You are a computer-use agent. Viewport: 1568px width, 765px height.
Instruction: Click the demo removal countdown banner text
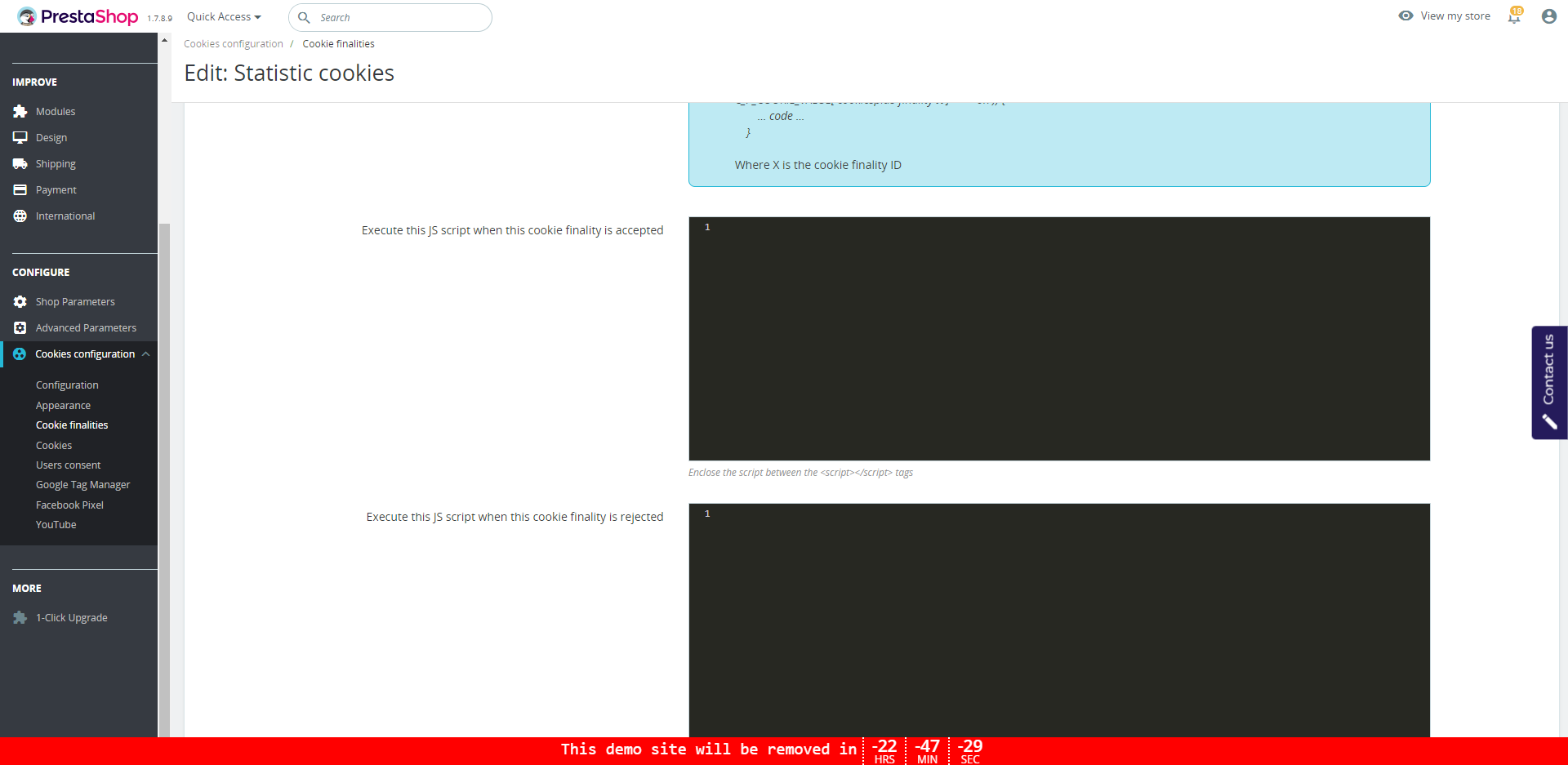(709, 749)
